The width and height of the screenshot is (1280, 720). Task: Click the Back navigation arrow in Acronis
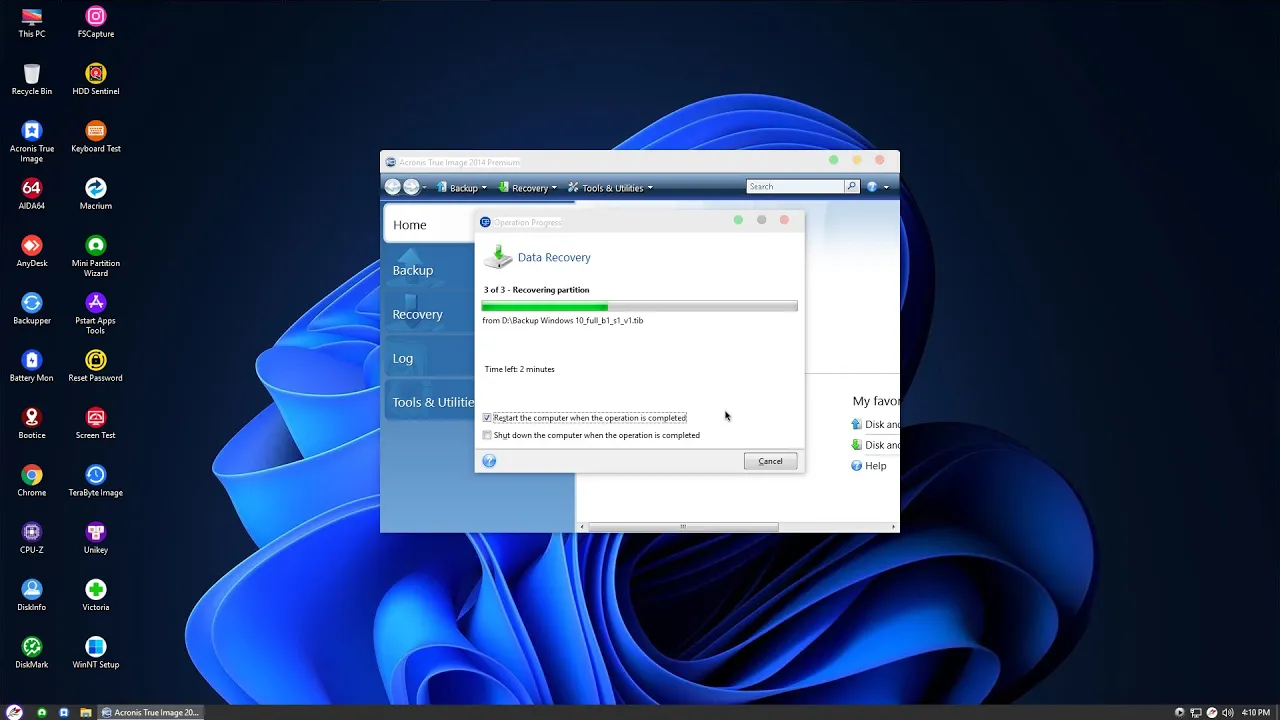click(x=393, y=187)
